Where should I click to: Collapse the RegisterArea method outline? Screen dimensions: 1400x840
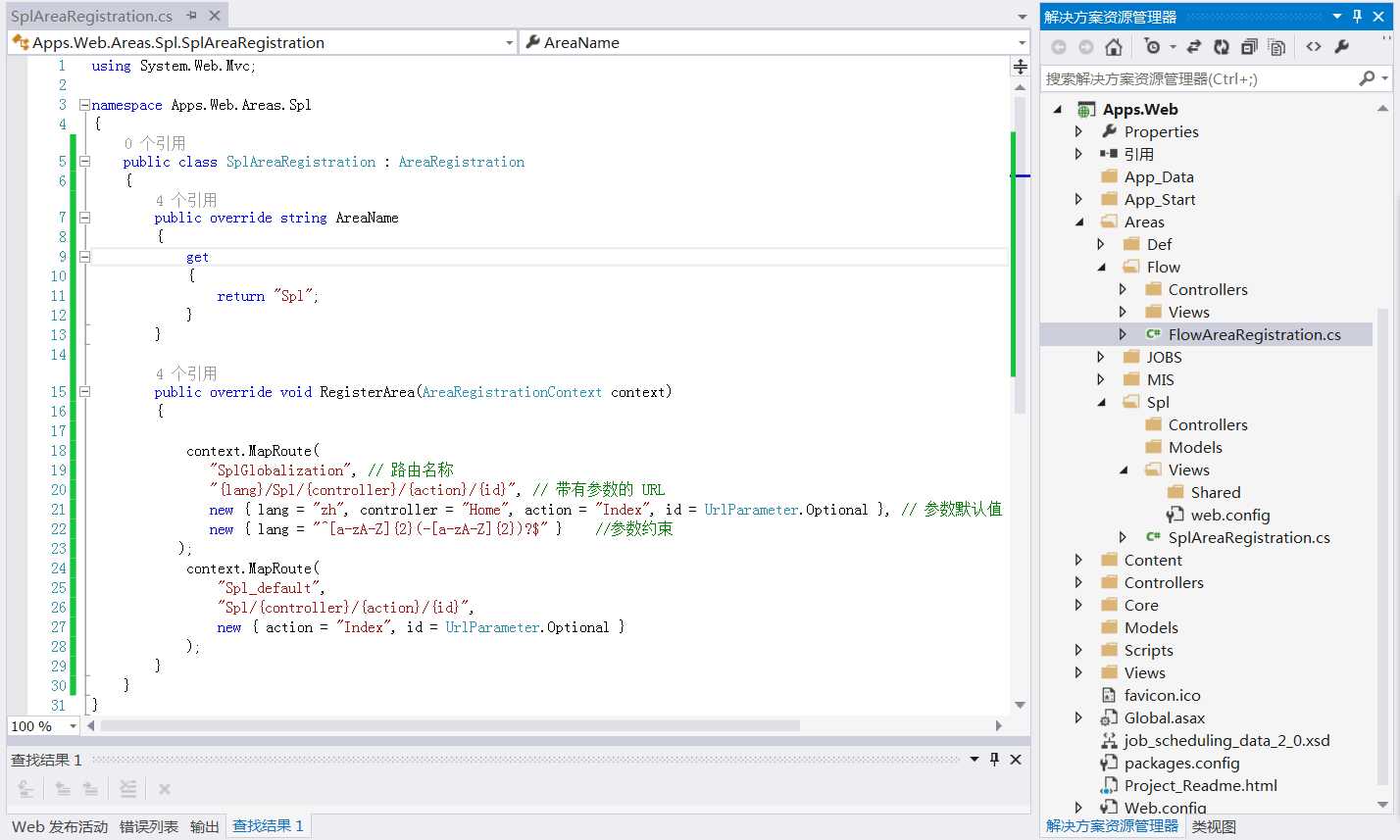(84, 392)
